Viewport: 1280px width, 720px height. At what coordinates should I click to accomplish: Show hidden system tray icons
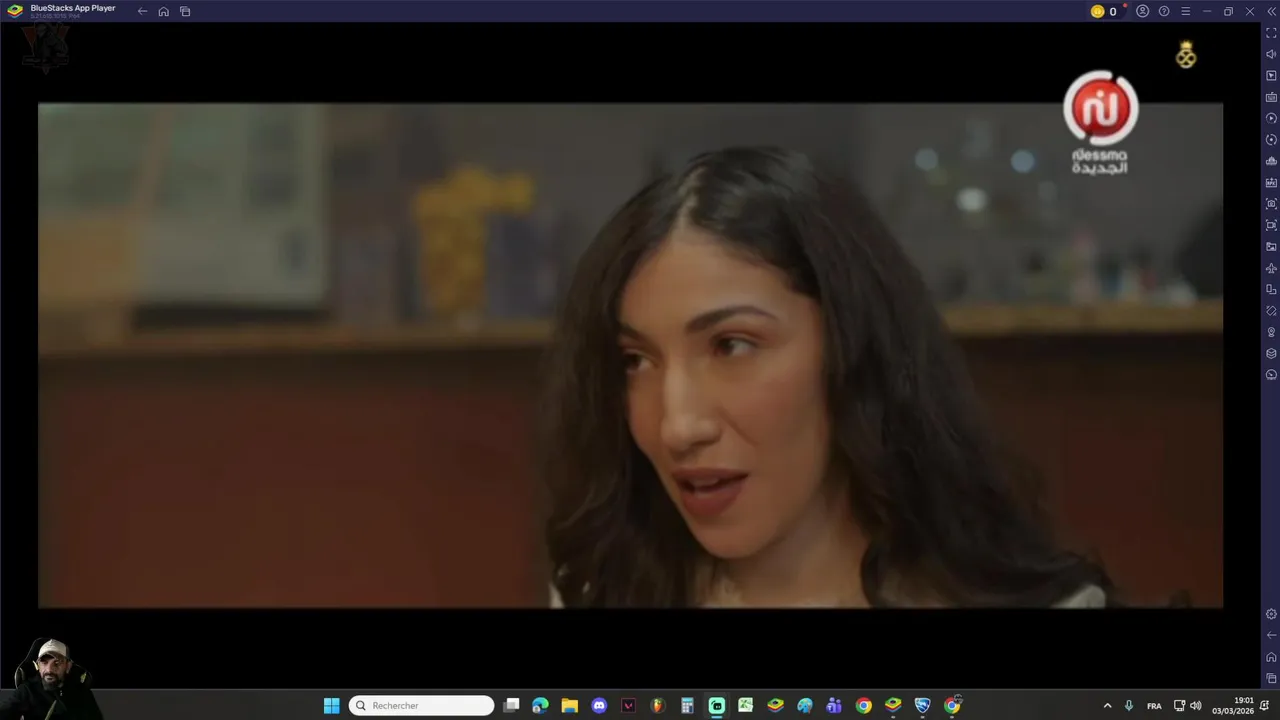click(1107, 706)
